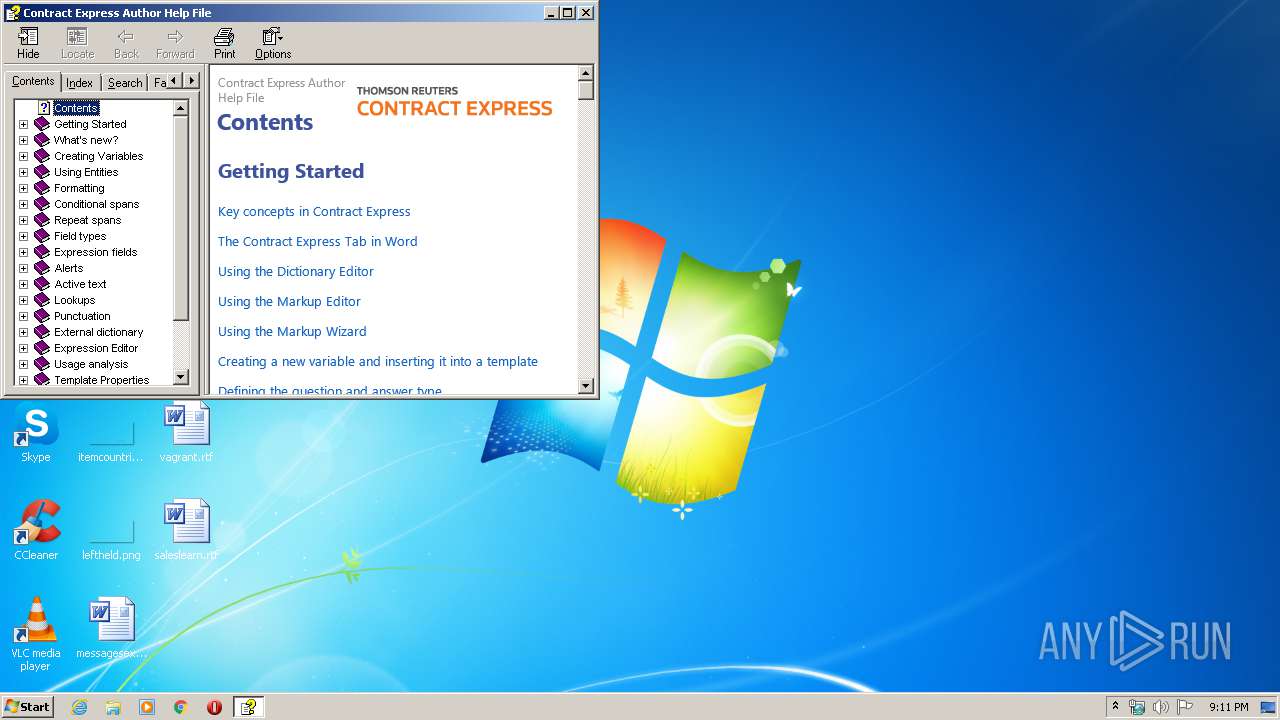Expand the Expression fields tree node
This screenshot has height=720, width=1280.
click(x=24, y=252)
